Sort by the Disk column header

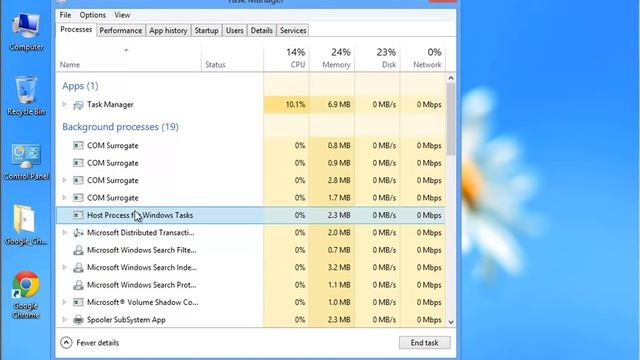tap(377, 58)
